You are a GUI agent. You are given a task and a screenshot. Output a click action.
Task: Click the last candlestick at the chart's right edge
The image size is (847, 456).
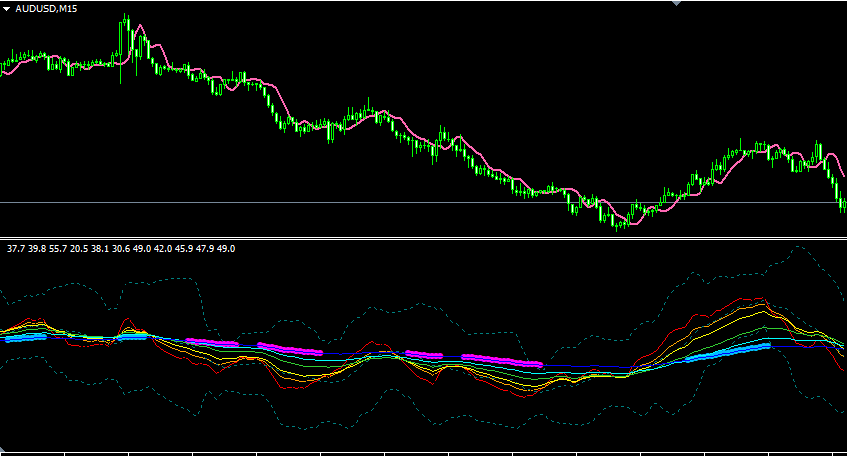point(845,204)
